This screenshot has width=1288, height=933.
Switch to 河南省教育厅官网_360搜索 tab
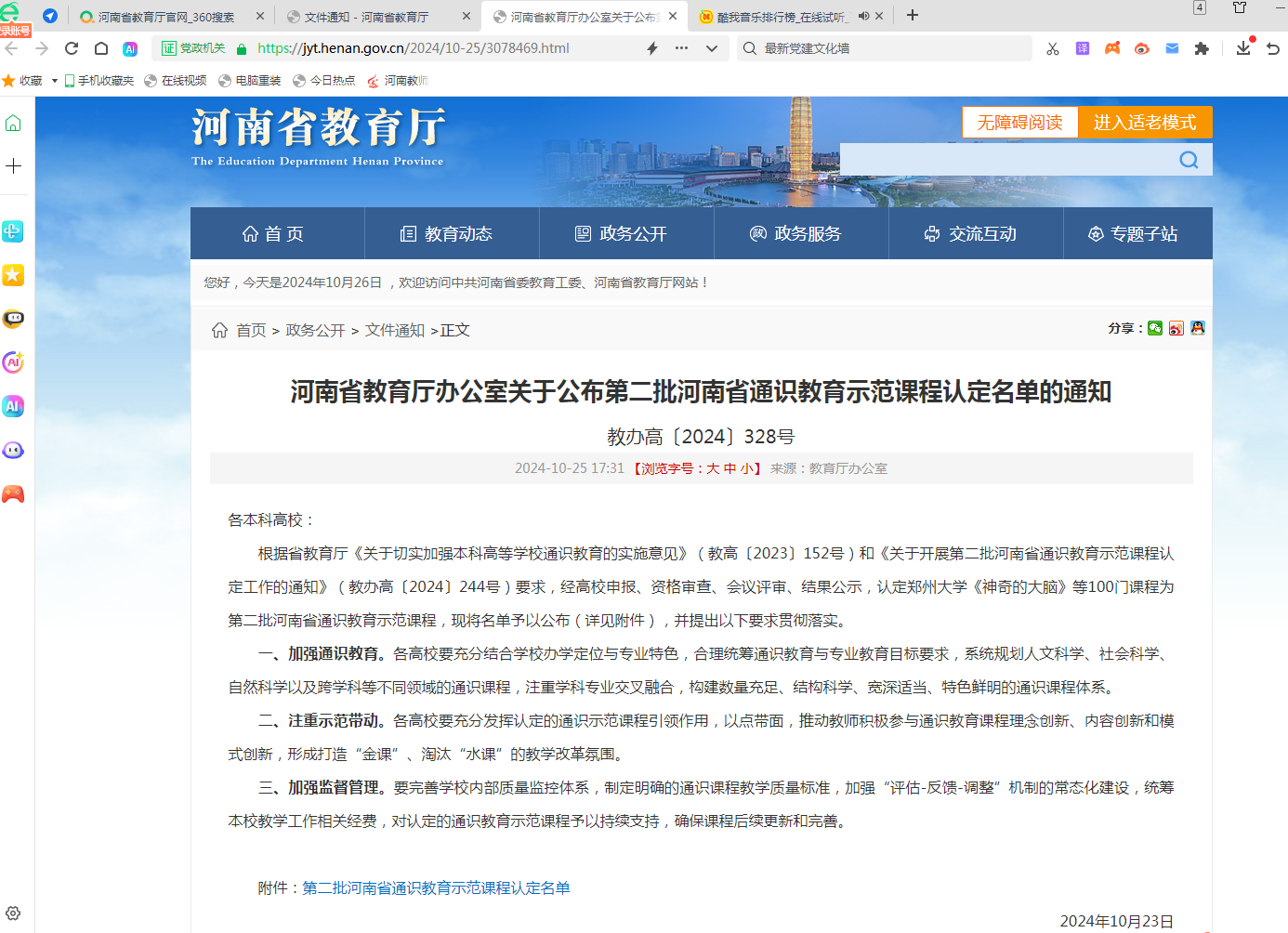(166, 17)
